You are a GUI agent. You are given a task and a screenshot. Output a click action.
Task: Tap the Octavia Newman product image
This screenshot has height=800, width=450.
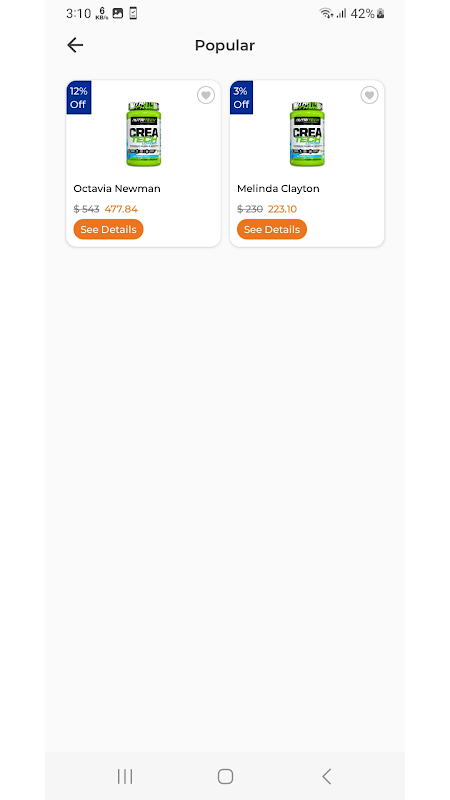(x=143, y=134)
